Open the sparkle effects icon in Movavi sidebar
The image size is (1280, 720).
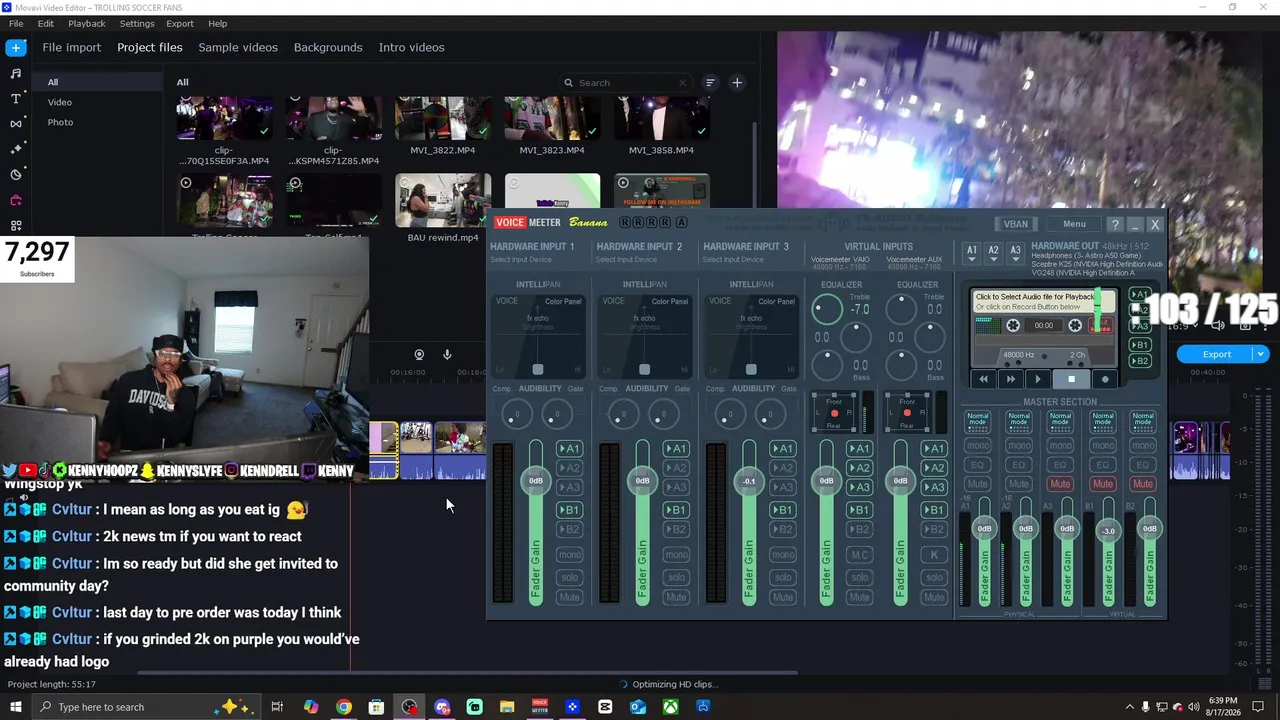16,149
